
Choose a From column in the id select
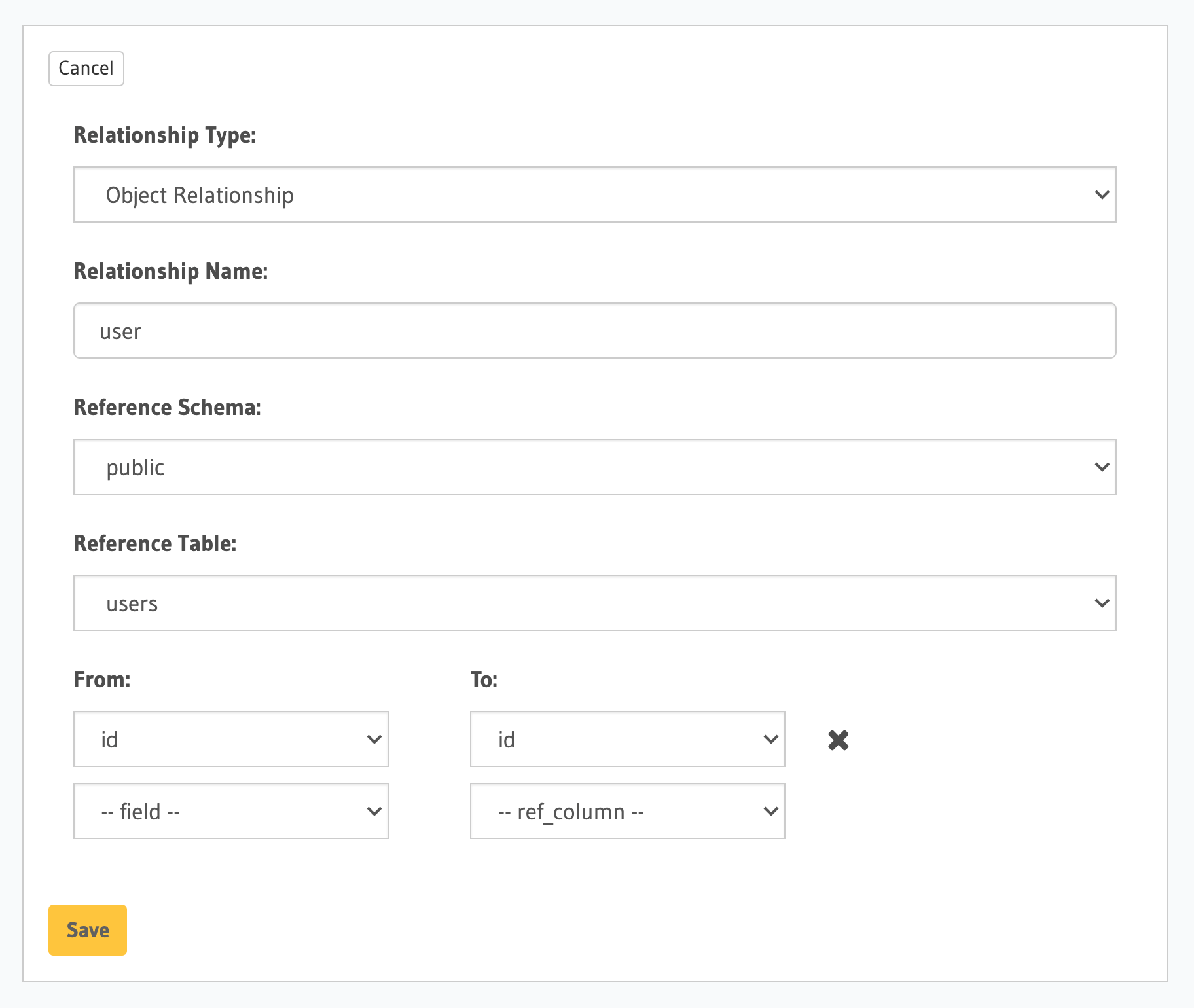(x=230, y=740)
